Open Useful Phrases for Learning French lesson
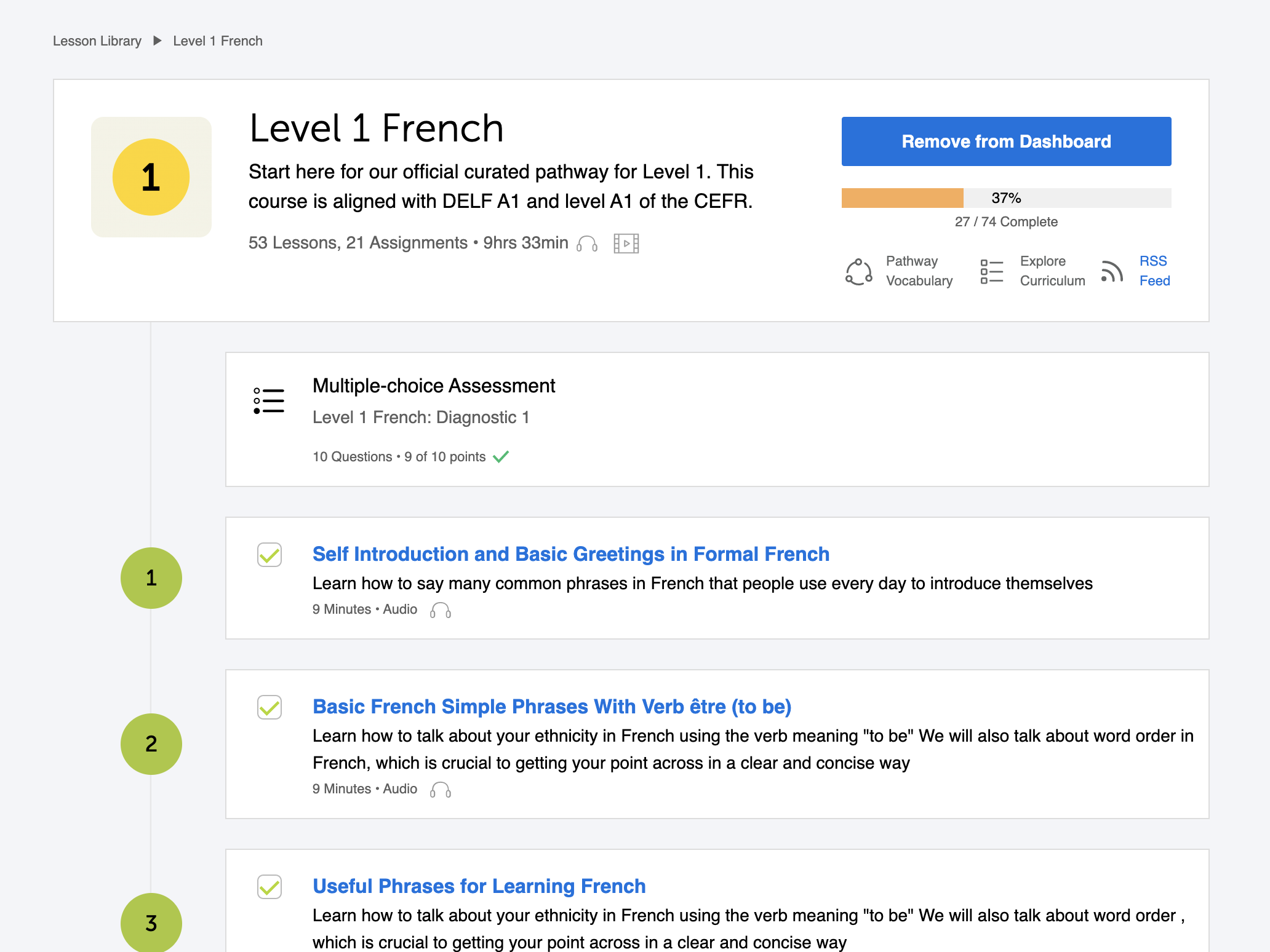The height and width of the screenshot is (952, 1270). [x=479, y=886]
